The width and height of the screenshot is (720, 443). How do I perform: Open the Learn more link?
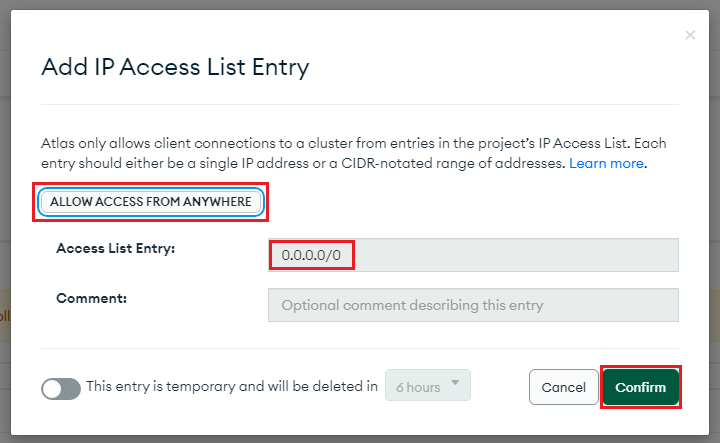coord(607,162)
